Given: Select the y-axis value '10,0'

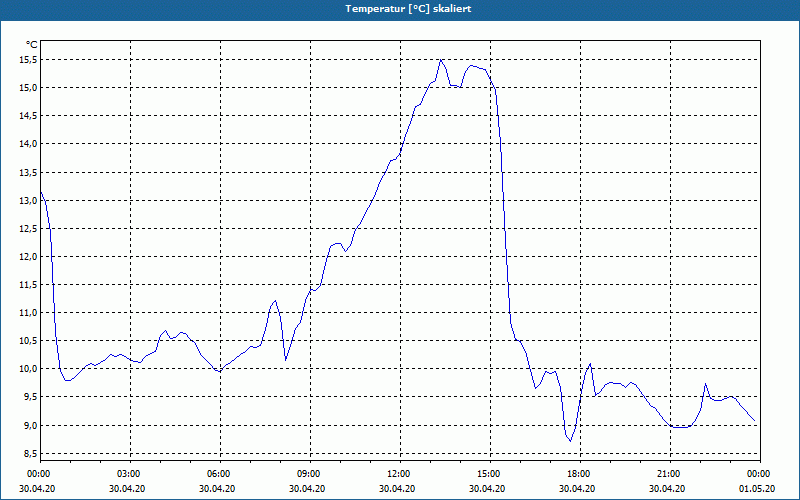Looking at the screenshot, I should (29, 369).
